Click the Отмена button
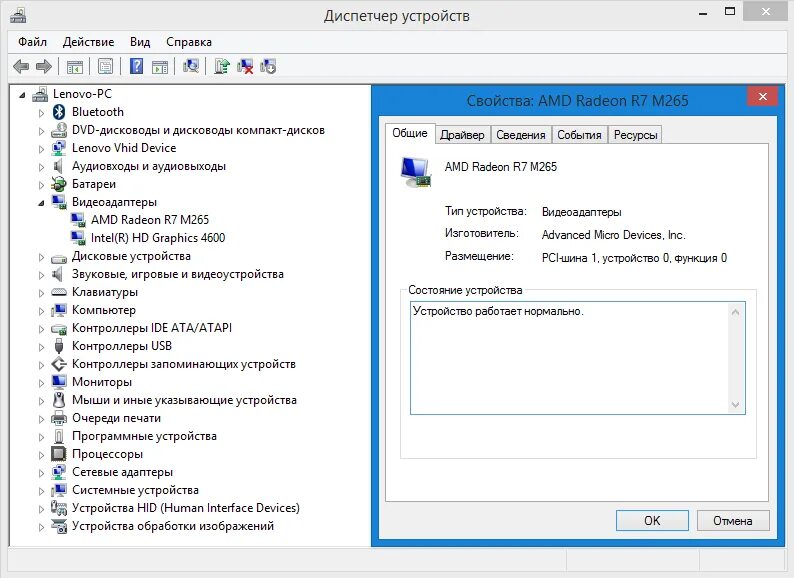Image resolution: width=794 pixels, height=578 pixels. pyautogui.click(x=733, y=521)
